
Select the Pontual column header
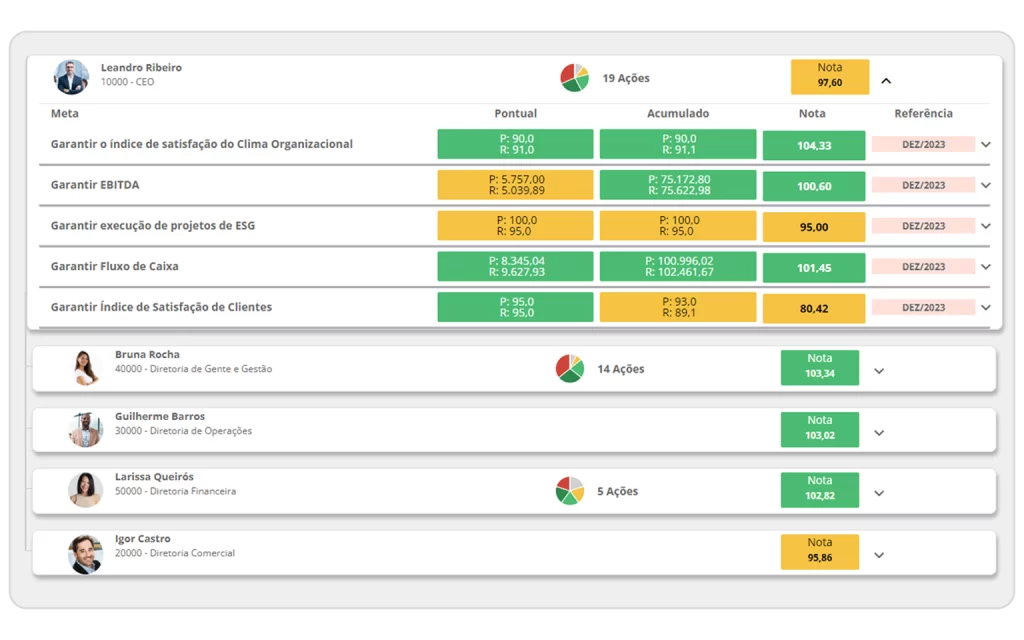pos(515,113)
